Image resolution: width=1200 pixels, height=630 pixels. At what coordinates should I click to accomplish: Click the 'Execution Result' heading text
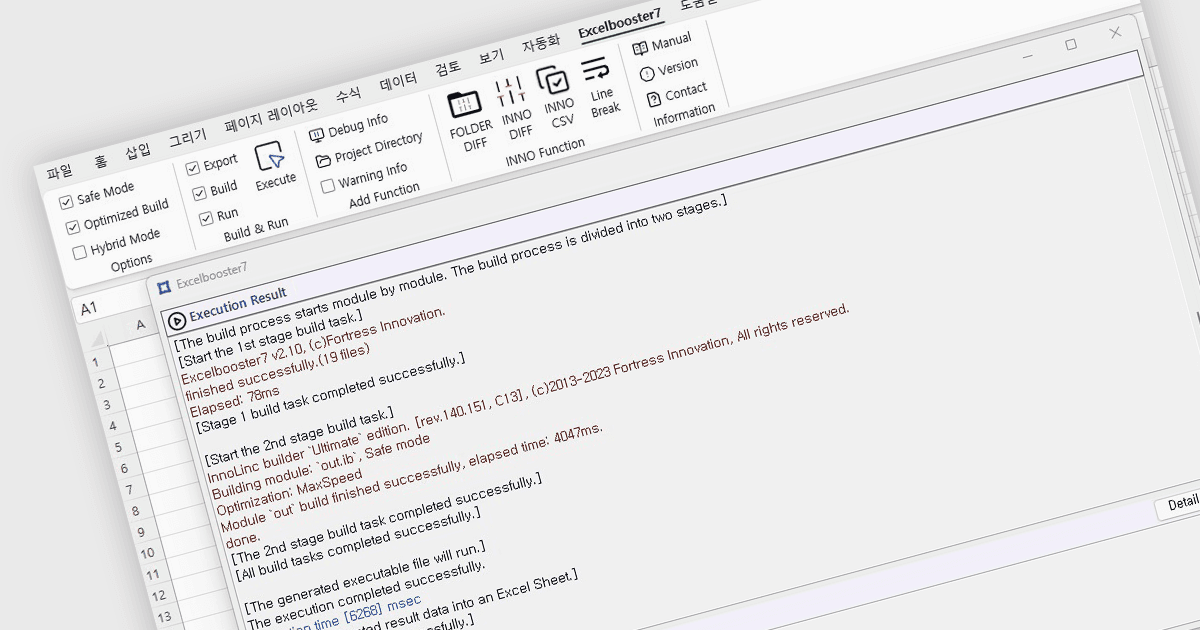coord(238,304)
